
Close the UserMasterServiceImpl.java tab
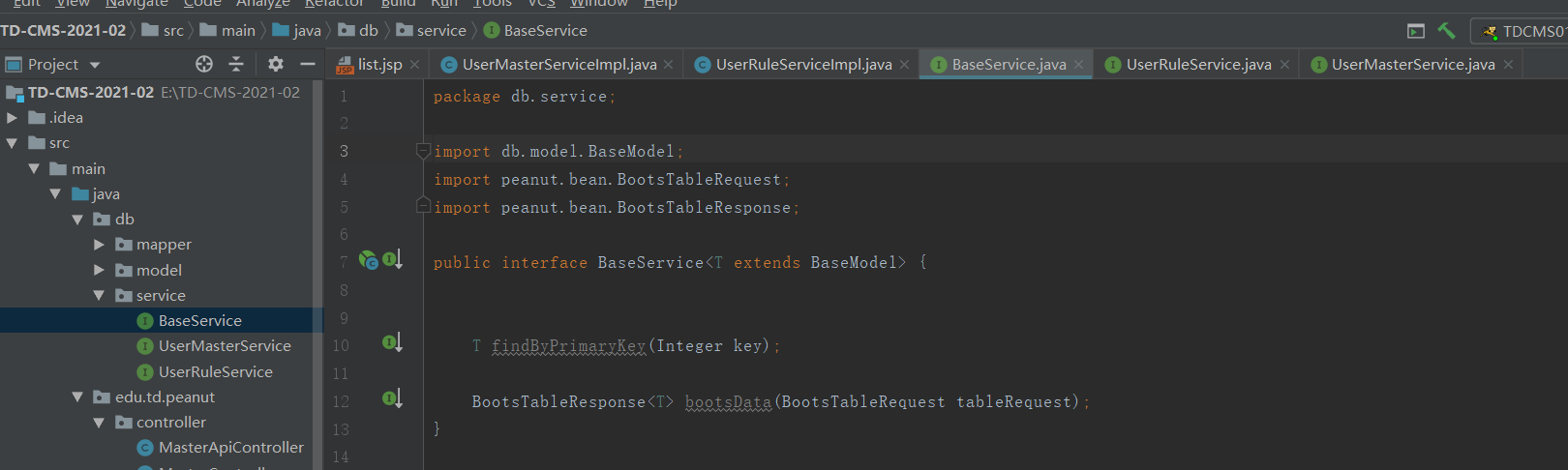click(668, 65)
